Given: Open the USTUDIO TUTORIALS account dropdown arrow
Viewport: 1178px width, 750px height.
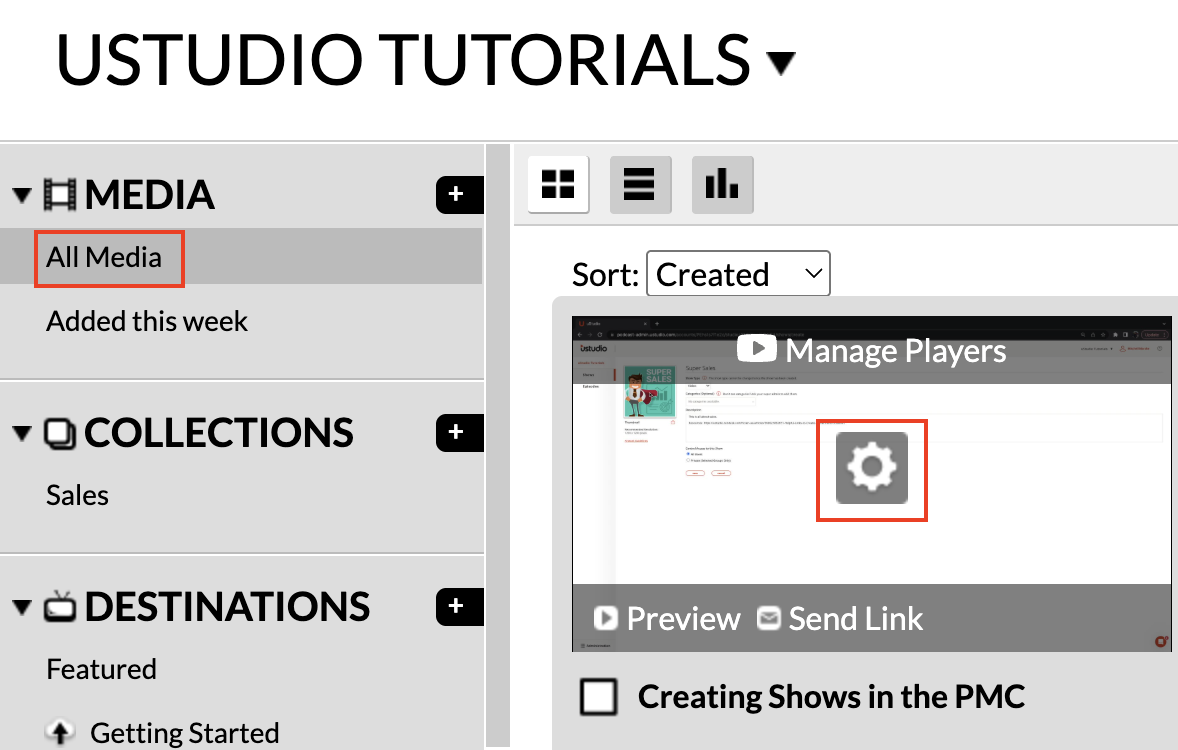Looking at the screenshot, I should (781, 63).
